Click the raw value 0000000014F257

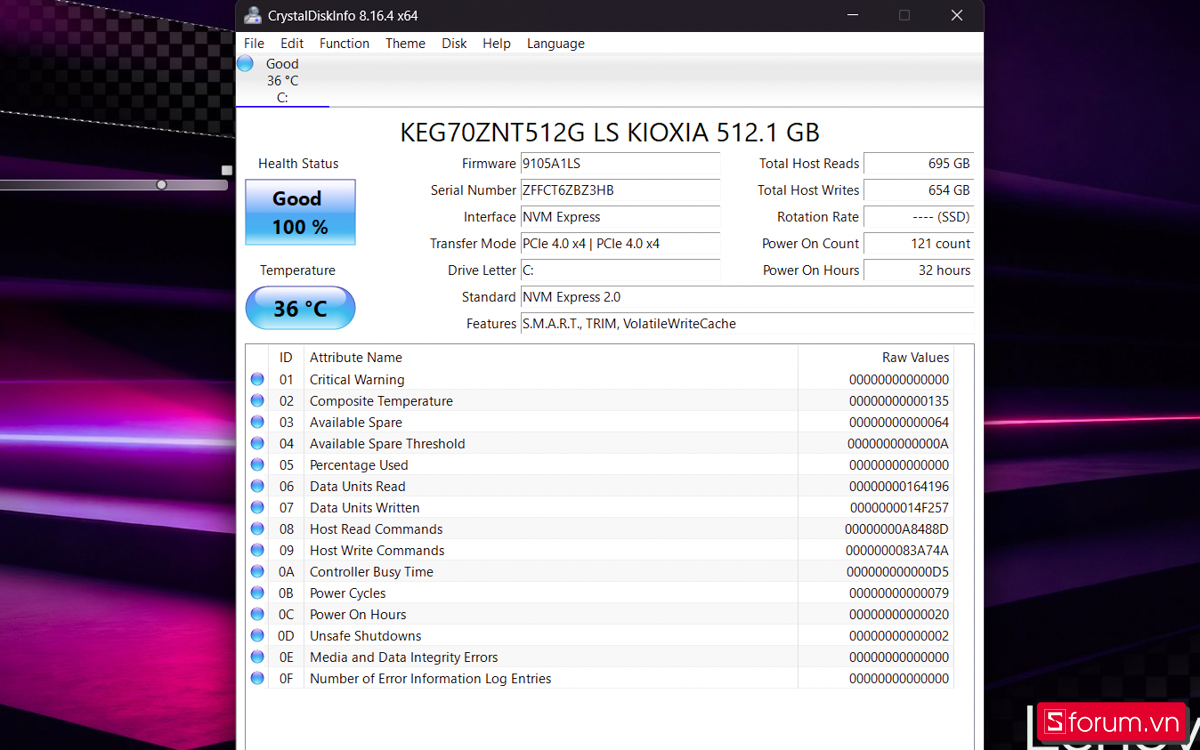899,508
